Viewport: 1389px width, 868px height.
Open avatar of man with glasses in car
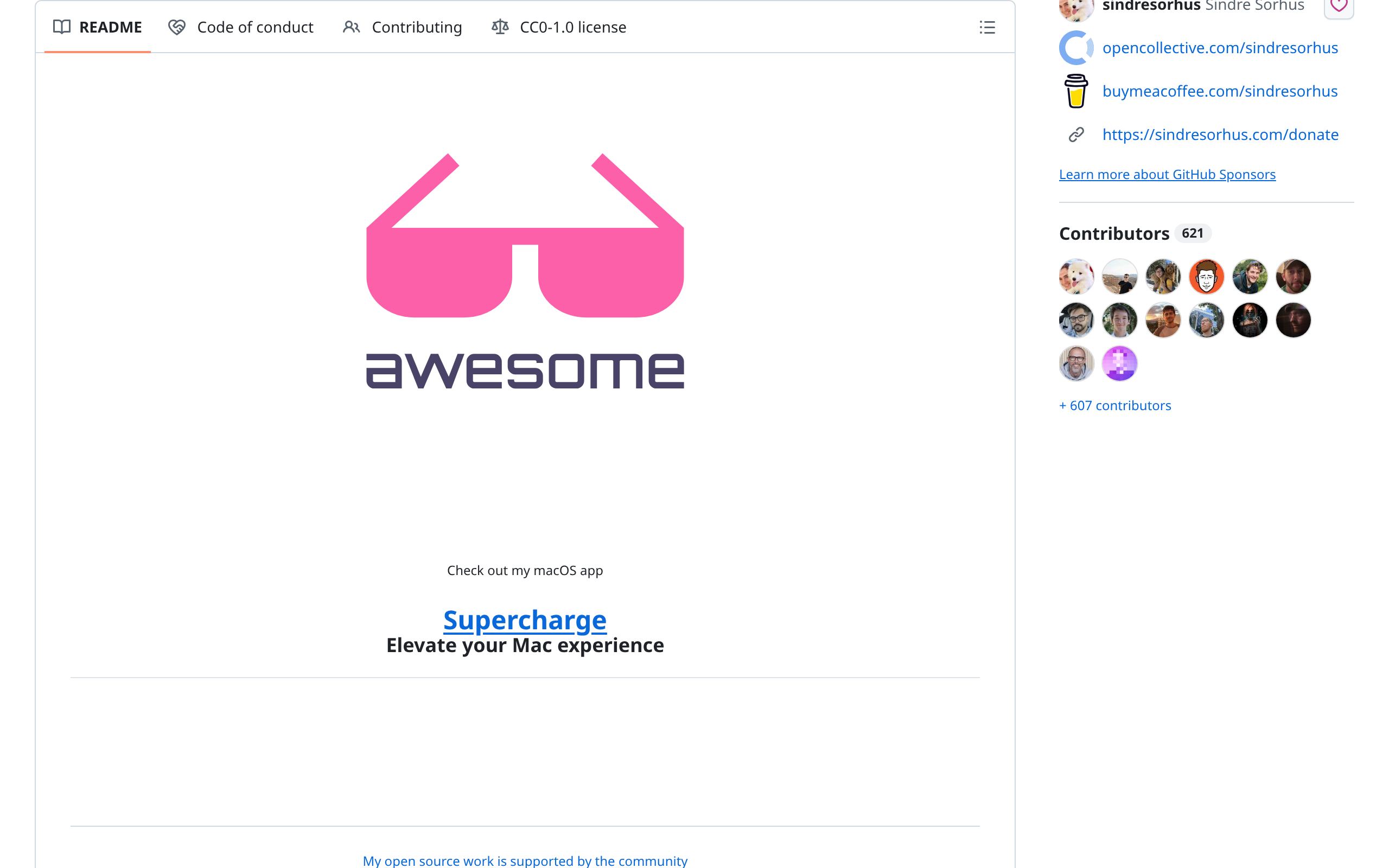pos(1076,320)
